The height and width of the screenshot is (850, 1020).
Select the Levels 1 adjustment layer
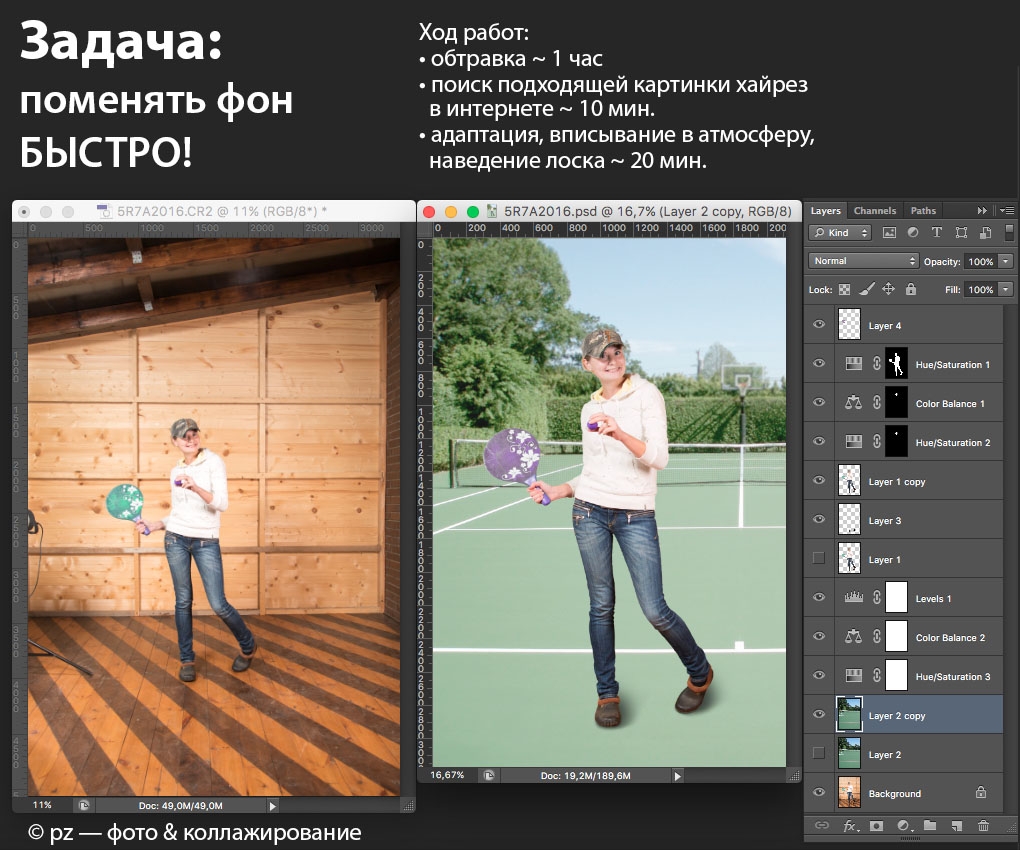coord(933,598)
